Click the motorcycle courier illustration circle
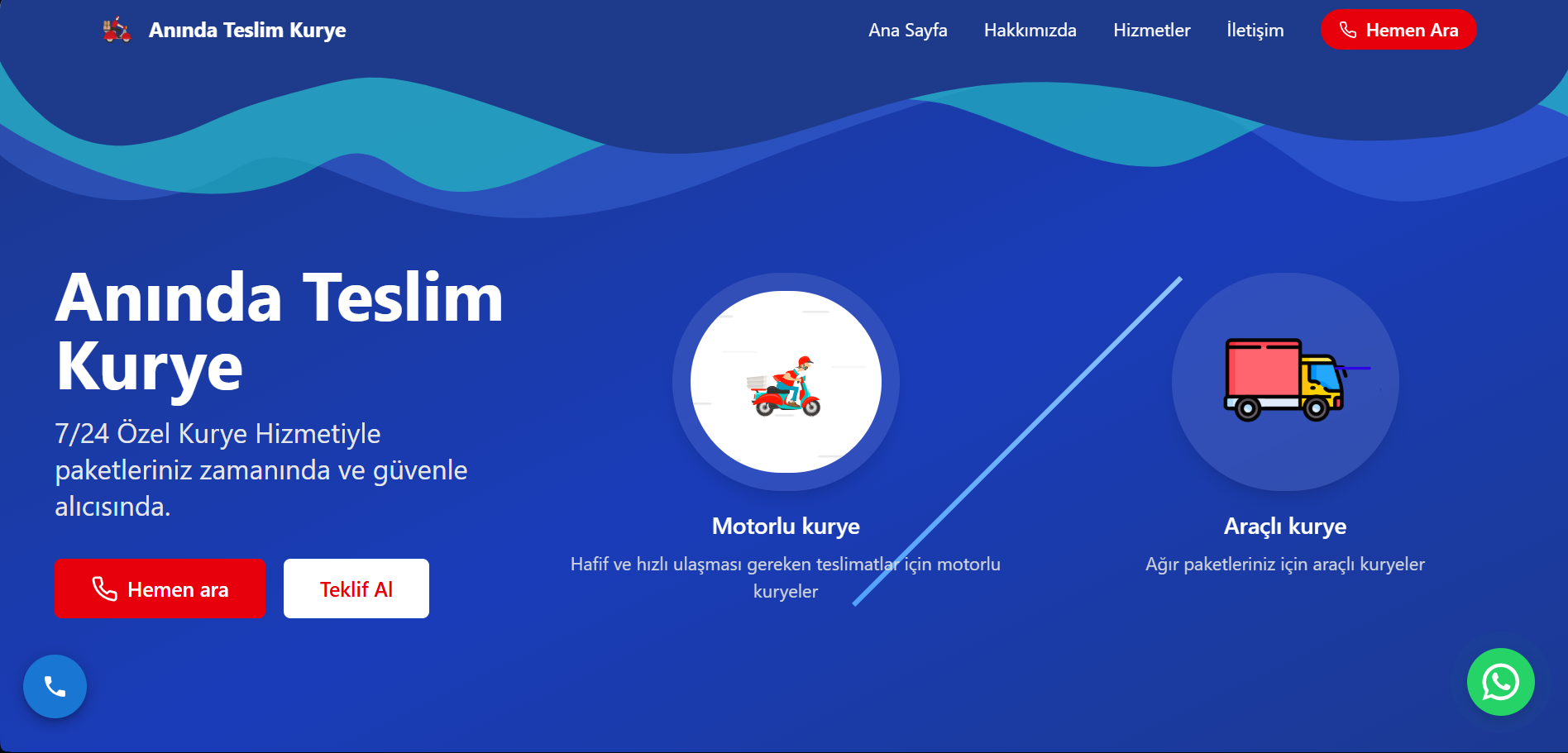Screen dimensions: 1568x753 click(x=786, y=382)
